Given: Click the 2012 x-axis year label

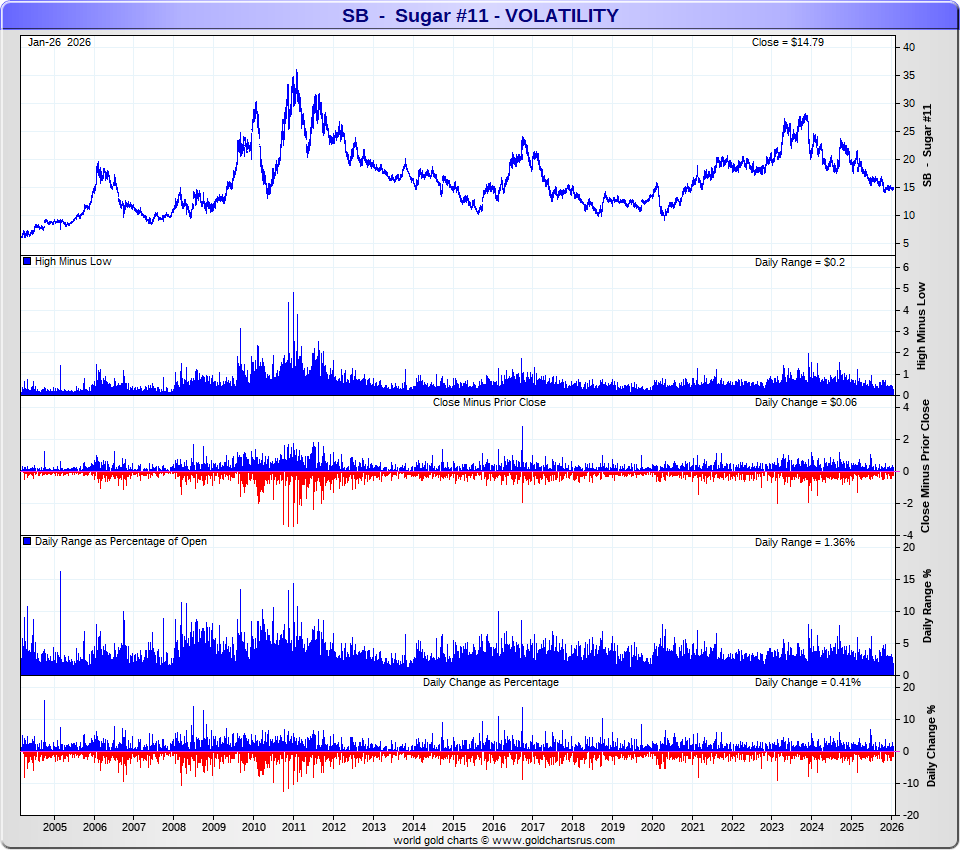Looking at the screenshot, I should [x=334, y=827].
